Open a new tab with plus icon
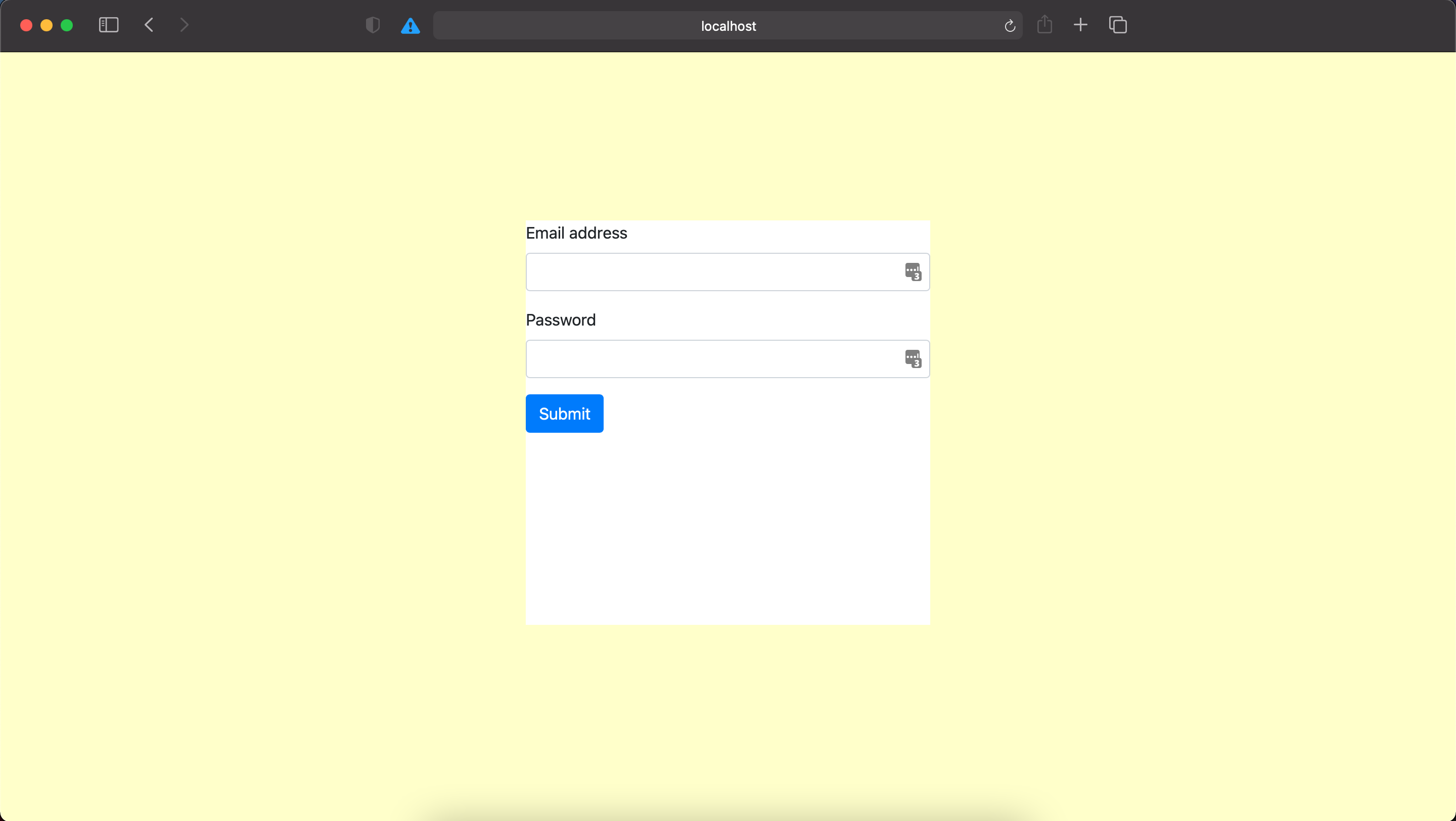Image resolution: width=1456 pixels, height=821 pixels. pos(1080,25)
